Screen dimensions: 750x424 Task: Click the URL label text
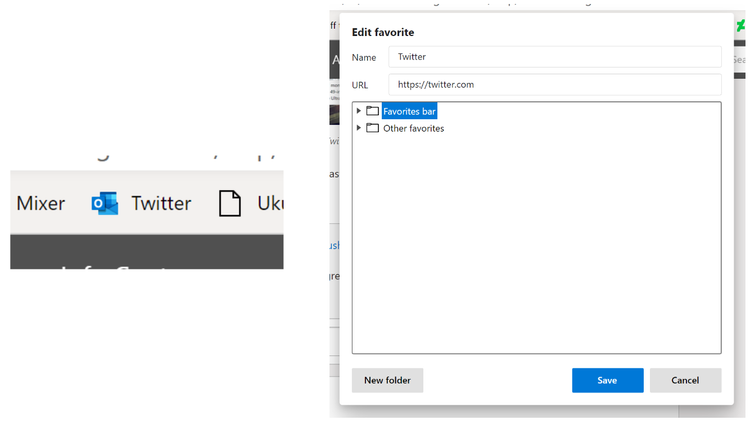360,85
